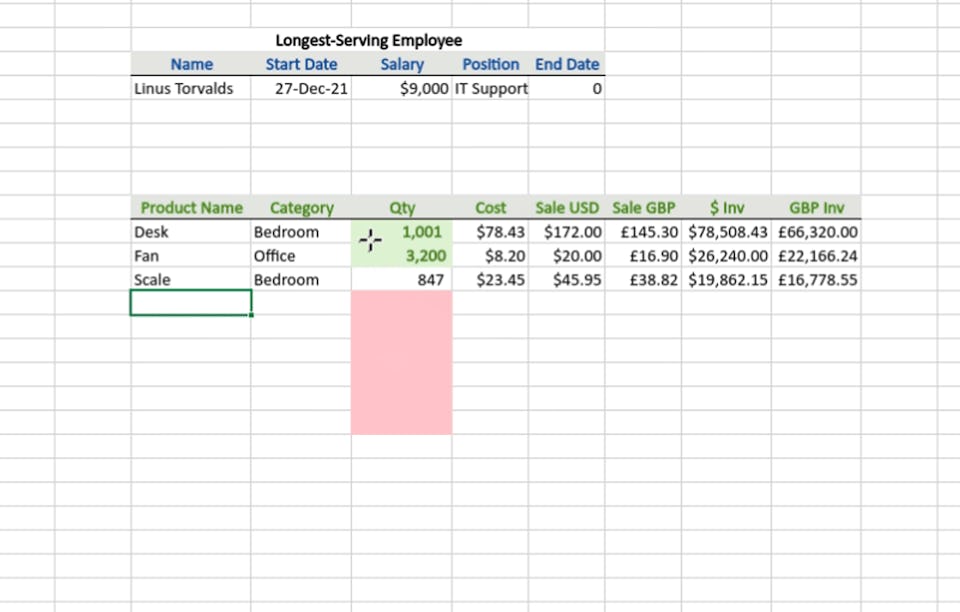Click the 'Desk' product cell
This screenshot has width=960, height=612.
pos(191,232)
